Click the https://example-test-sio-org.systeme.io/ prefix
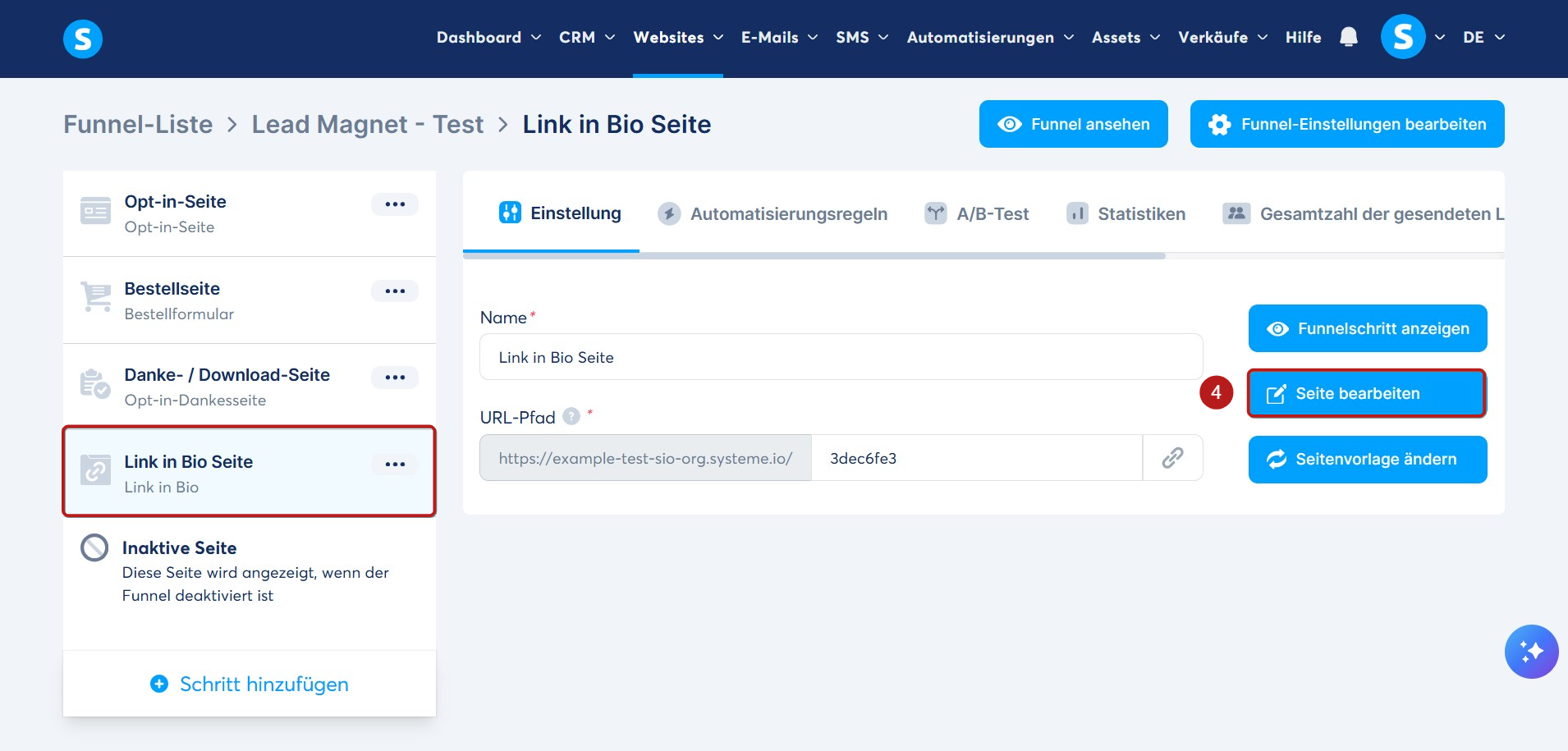Image resolution: width=1568 pixels, height=751 pixels. point(646,457)
